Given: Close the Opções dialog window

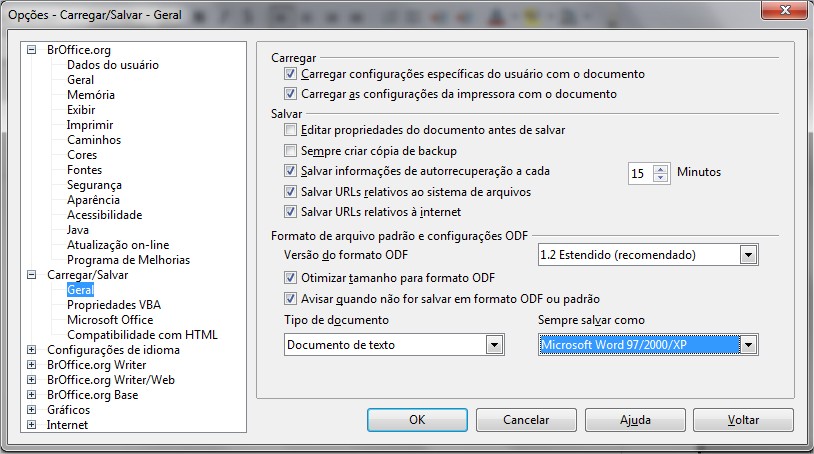Looking at the screenshot, I should coord(784,10).
